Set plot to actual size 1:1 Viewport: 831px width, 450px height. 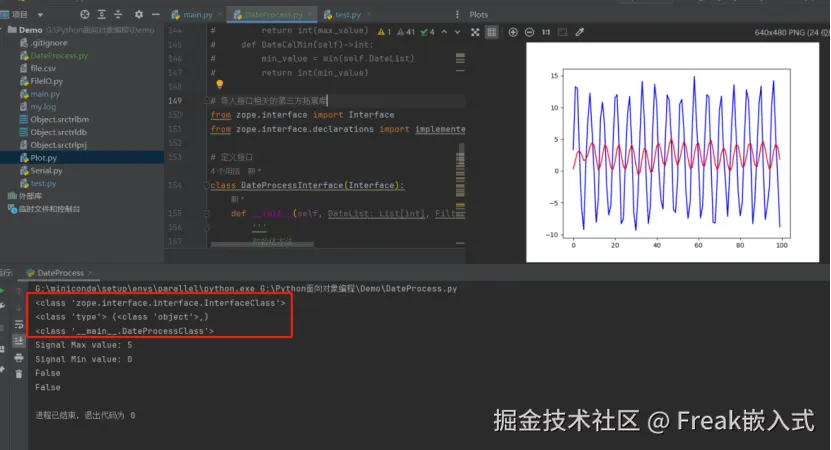(x=546, y=32)
